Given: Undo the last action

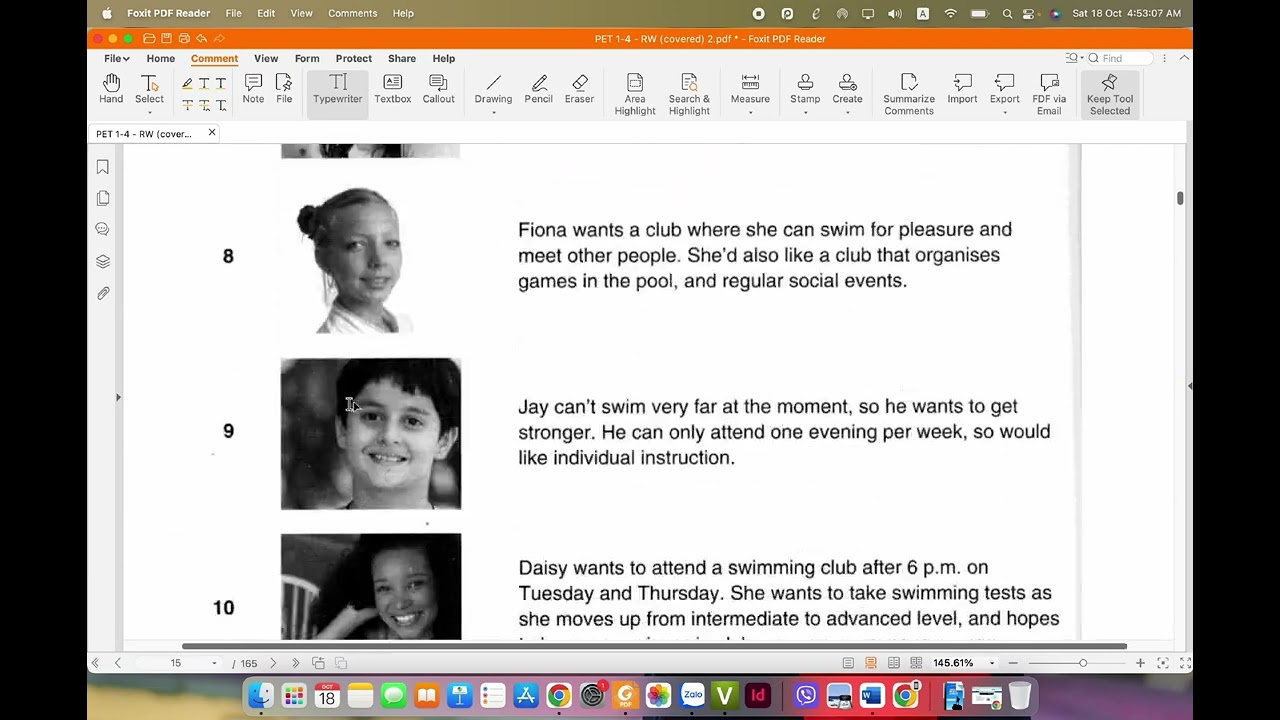Looking at the screenshot, I should 201,38.
